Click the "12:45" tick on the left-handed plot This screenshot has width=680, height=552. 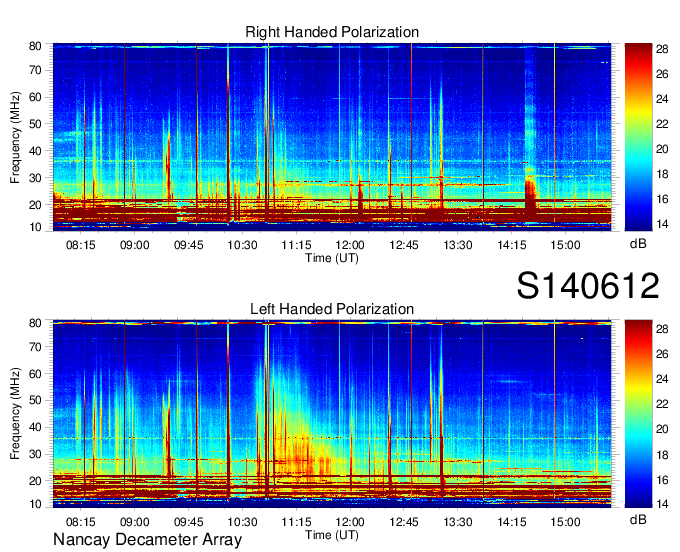[404, 522]
